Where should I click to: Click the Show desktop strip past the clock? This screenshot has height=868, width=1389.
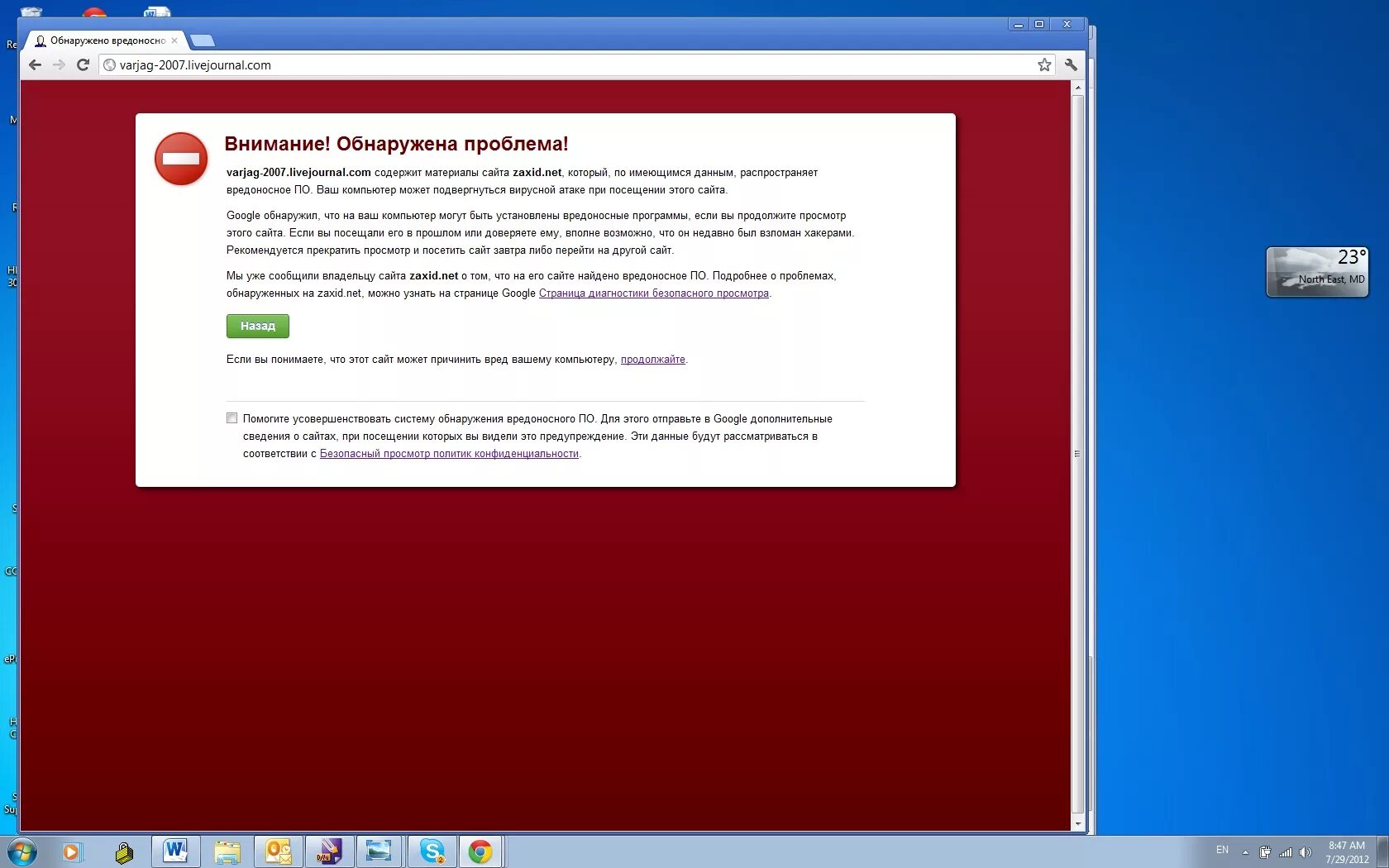pyautogui.click(x=1383, y=852)
